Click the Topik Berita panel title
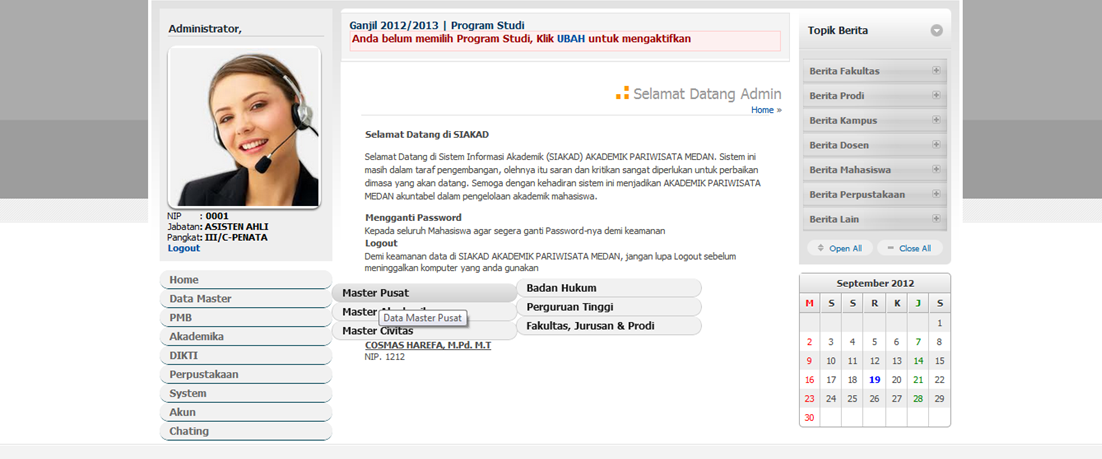This screenshot has height=459, width=1102. click(x=838, y=31)
